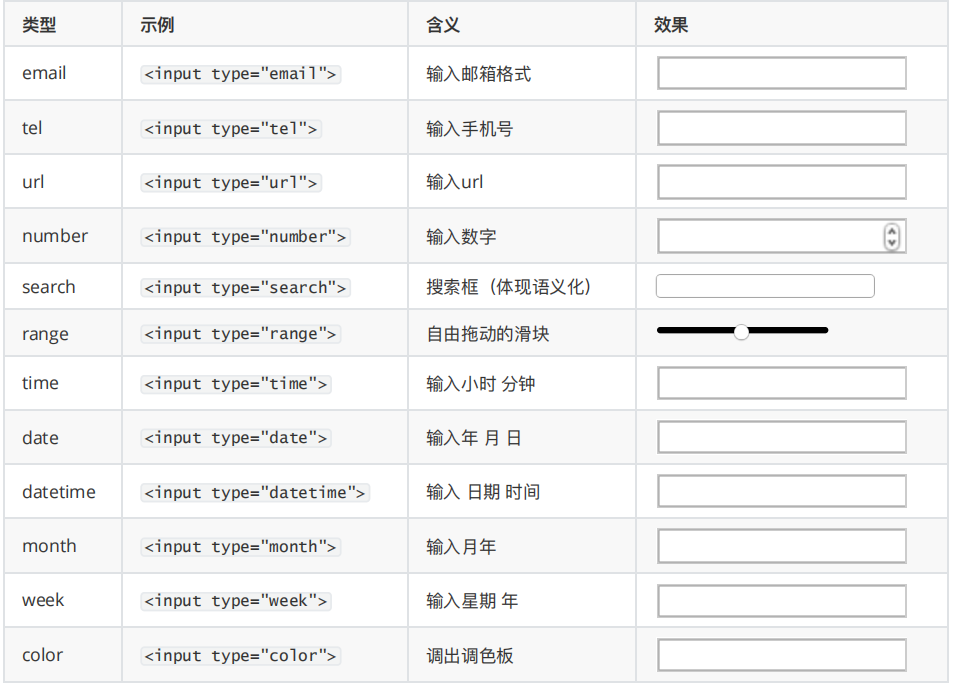Click the range slider handle
958x685 pixels.
coord(741,332)
